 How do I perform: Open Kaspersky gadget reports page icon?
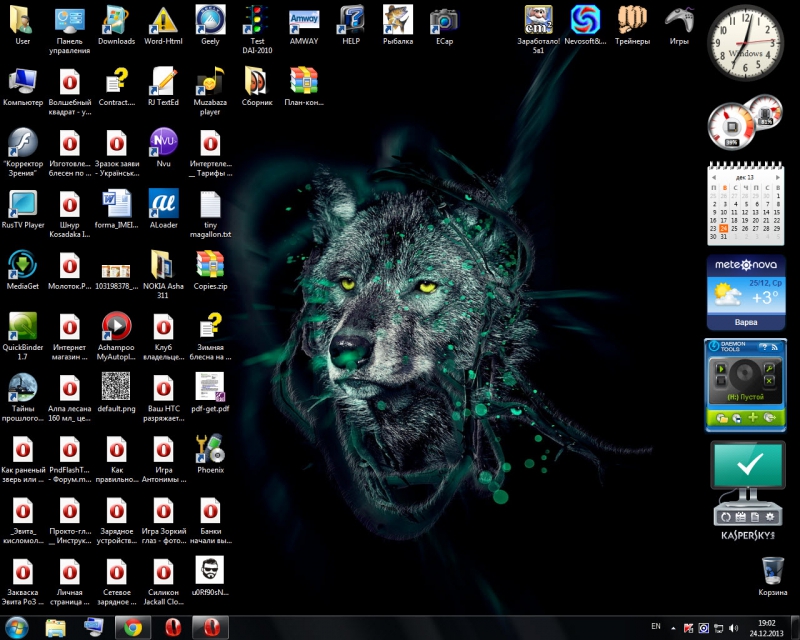755,517
